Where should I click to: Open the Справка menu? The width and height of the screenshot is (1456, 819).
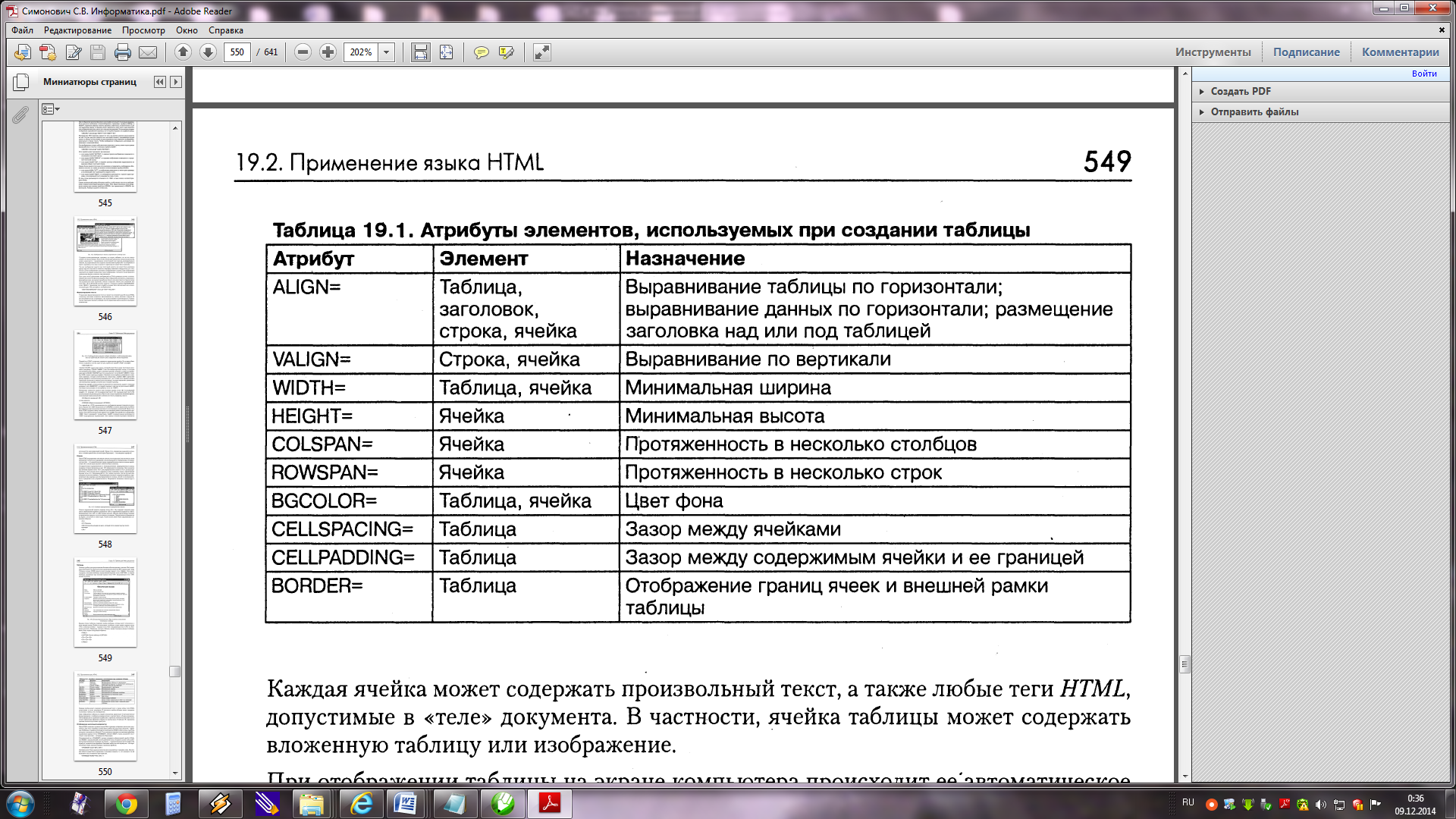point(226,30)
